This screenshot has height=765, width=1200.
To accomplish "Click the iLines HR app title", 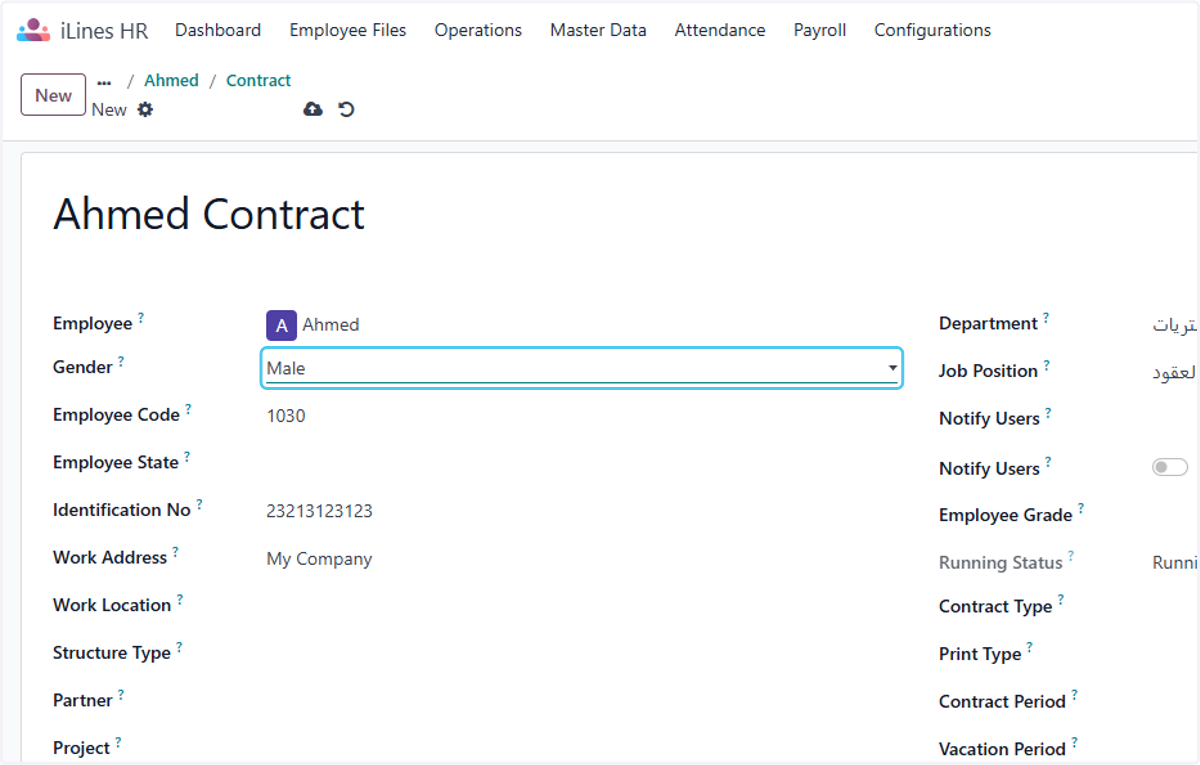I will [x=104, y=31].
